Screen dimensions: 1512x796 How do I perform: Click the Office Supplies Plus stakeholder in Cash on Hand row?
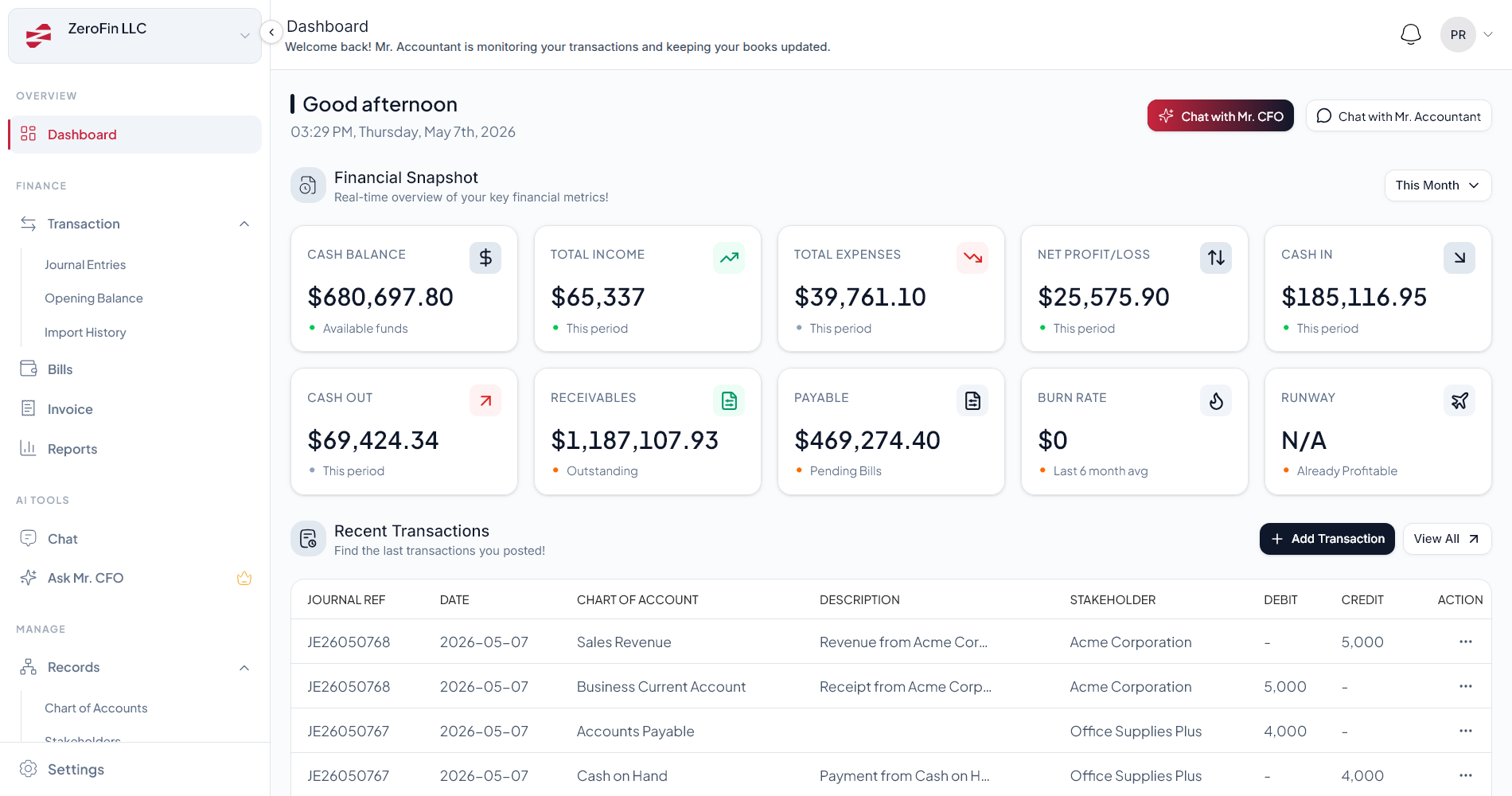1136,775
